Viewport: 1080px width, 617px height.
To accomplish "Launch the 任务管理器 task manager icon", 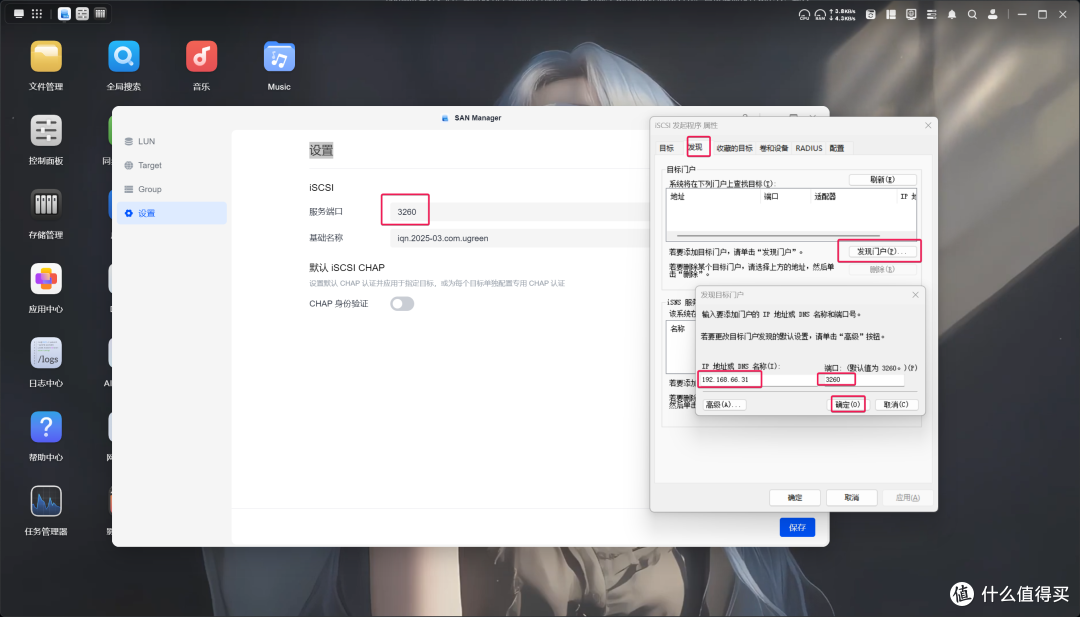I will pos(46,501).
